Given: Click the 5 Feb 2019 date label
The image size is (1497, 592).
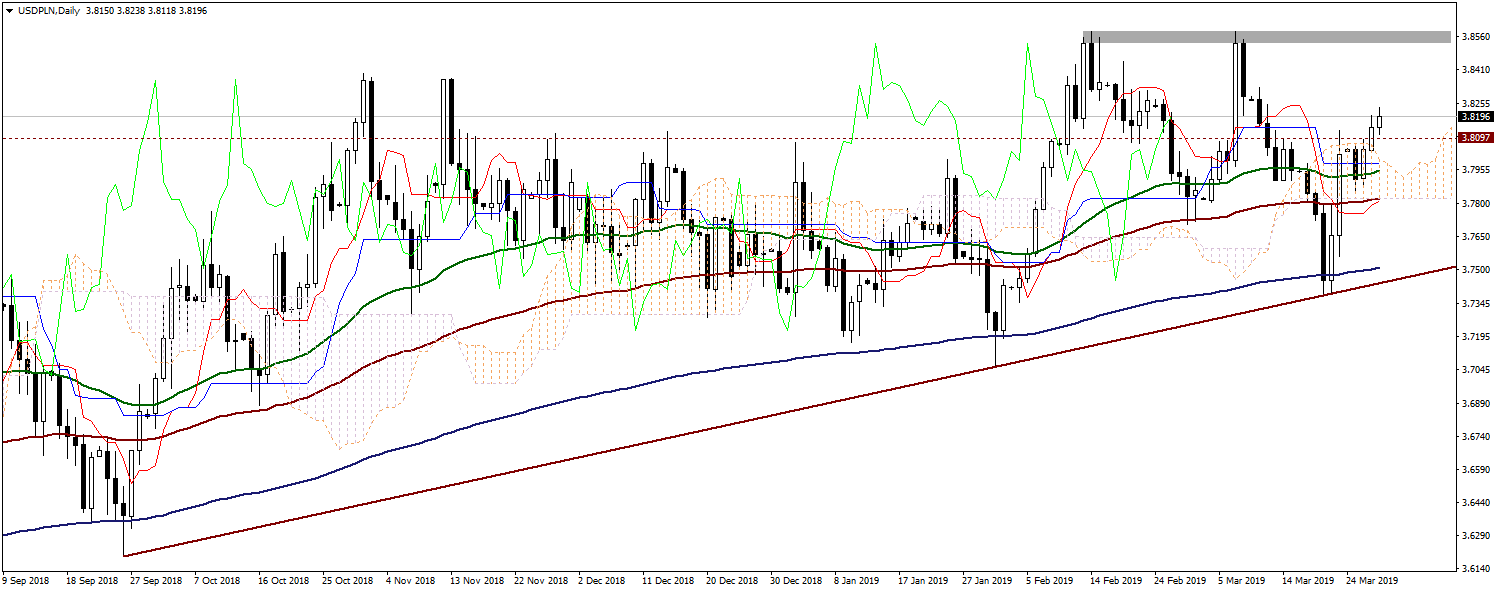Looking at the screenshot, I should (1051, 580).
